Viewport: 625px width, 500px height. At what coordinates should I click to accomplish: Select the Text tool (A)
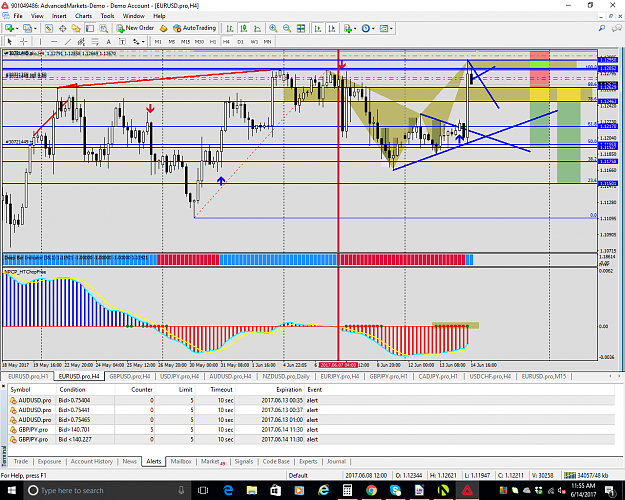coord(108,41)
